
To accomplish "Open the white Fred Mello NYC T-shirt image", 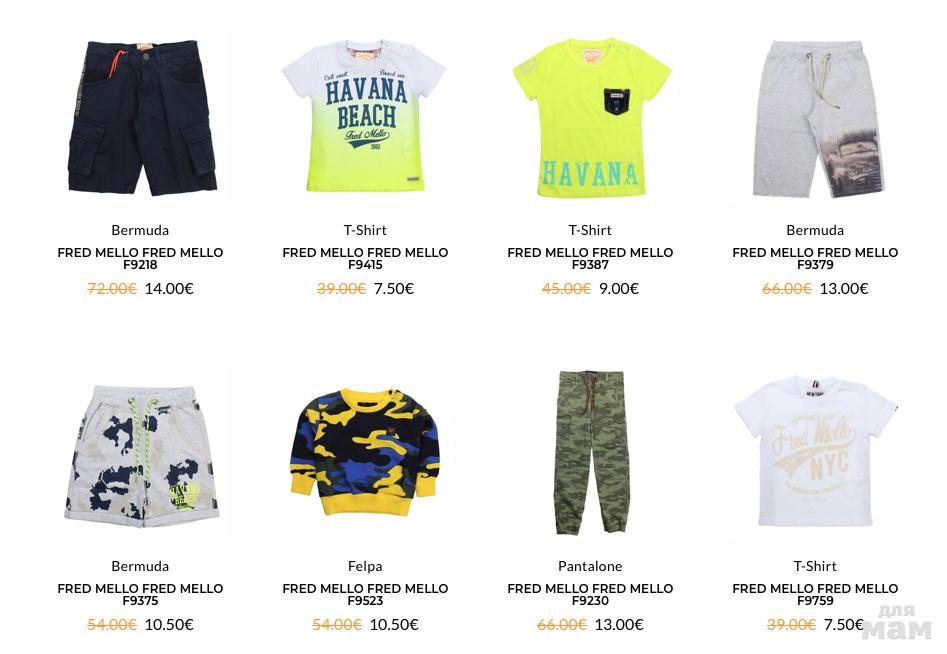I will [x=815, y=453].
